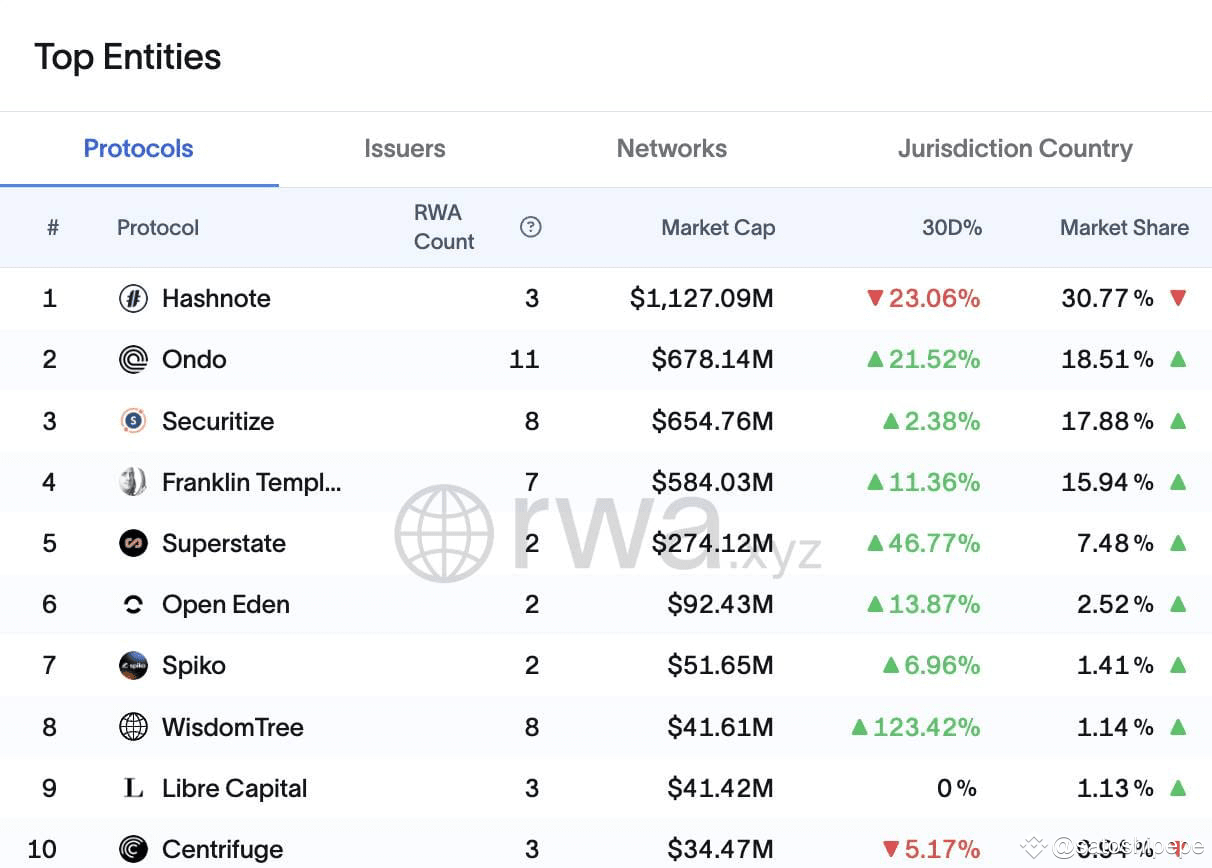Open the Networks tab

(671, 149)
